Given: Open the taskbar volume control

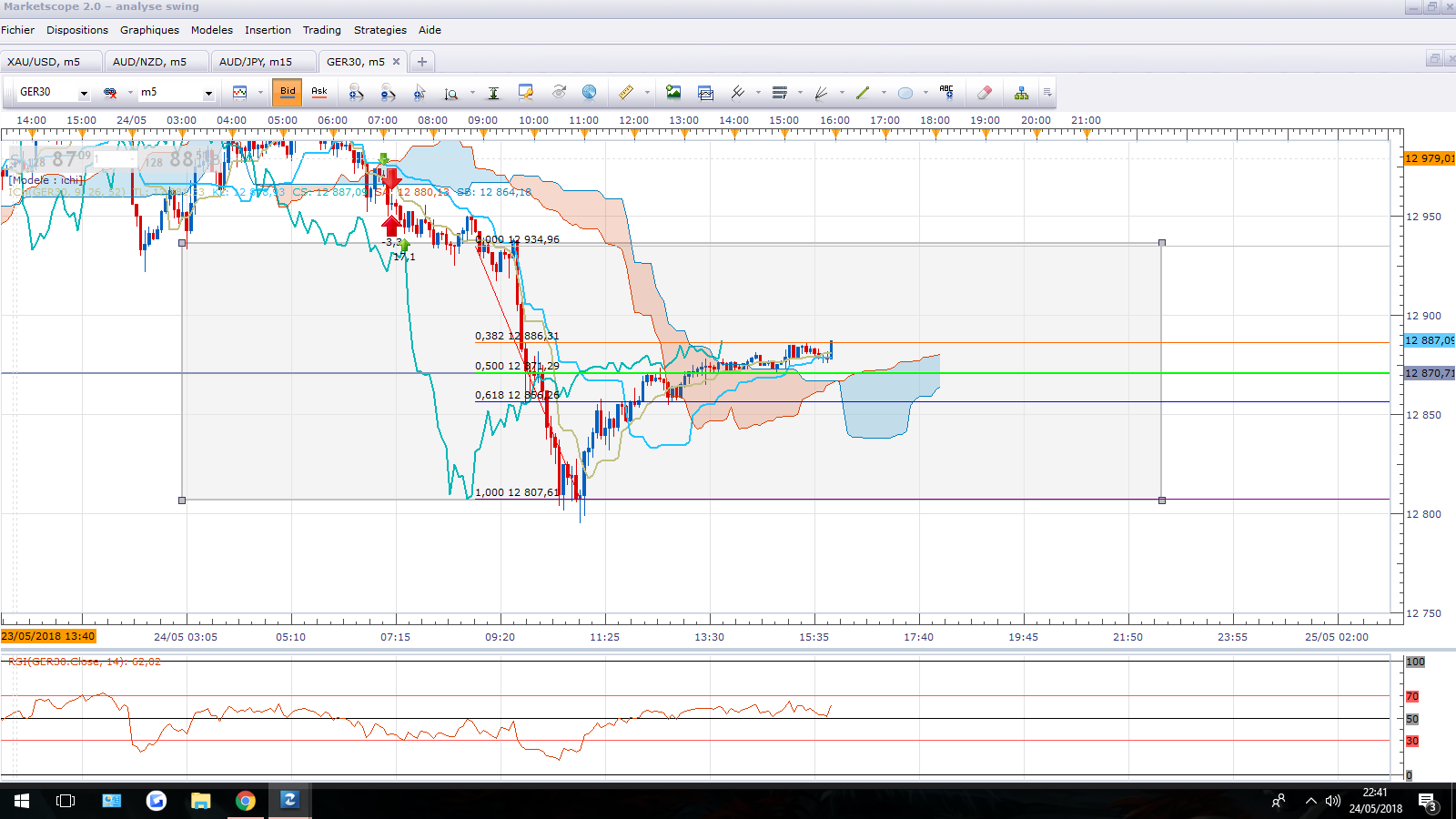Looking at the screenshot, I should pos(1333,801).
